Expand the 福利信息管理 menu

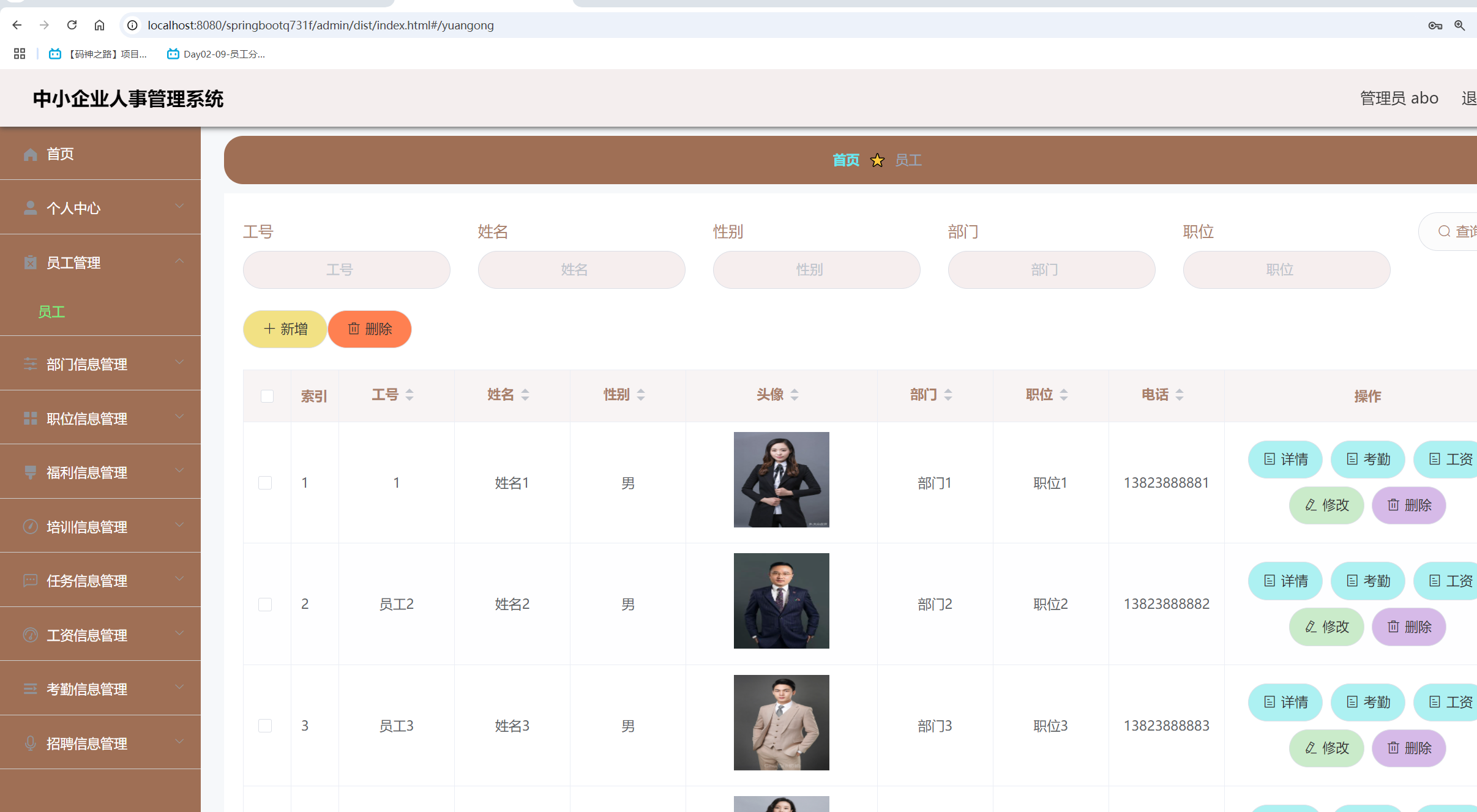[x=179, y=471]
